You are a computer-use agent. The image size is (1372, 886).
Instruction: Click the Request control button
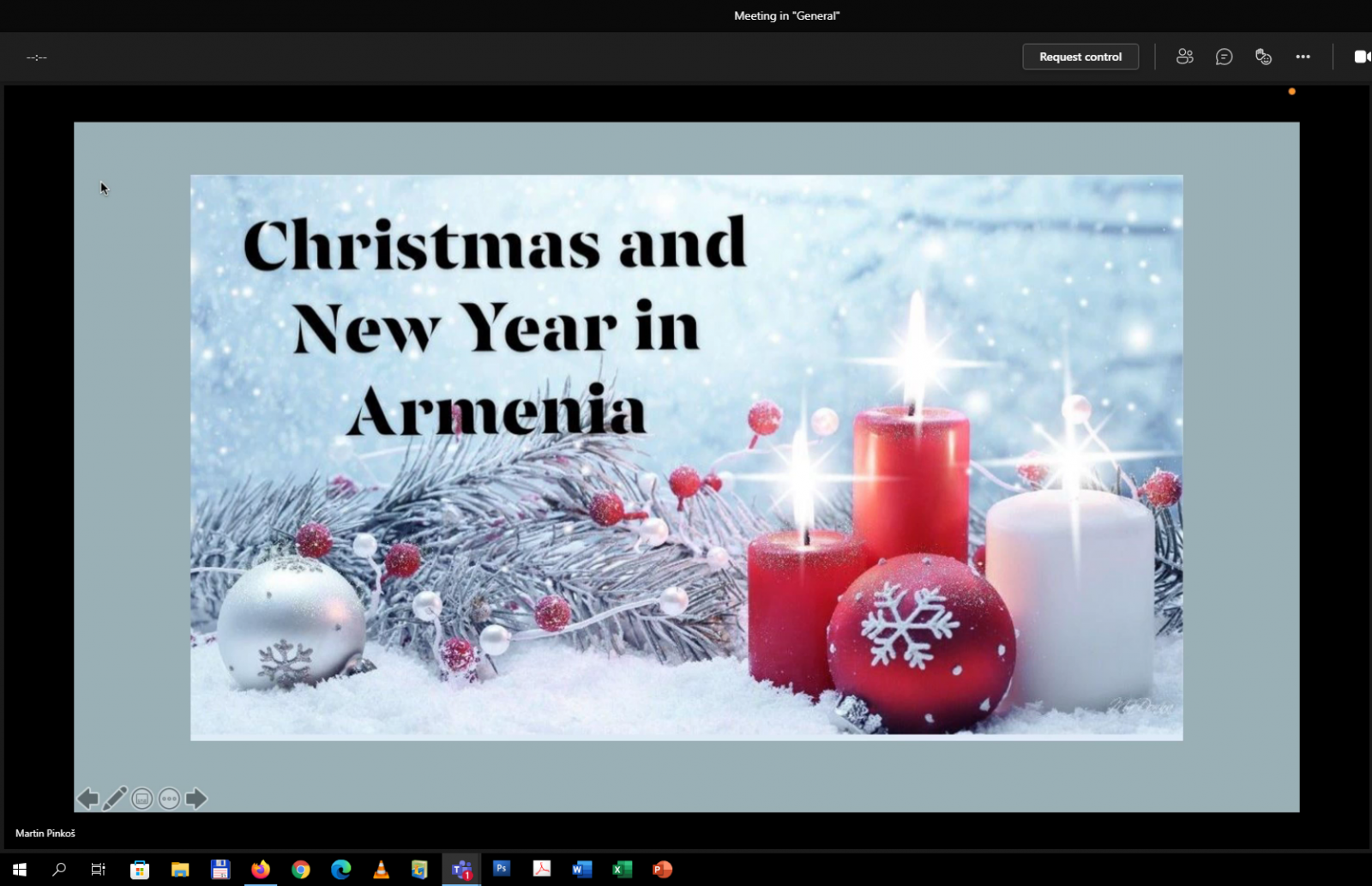[x=1080, y=57]
